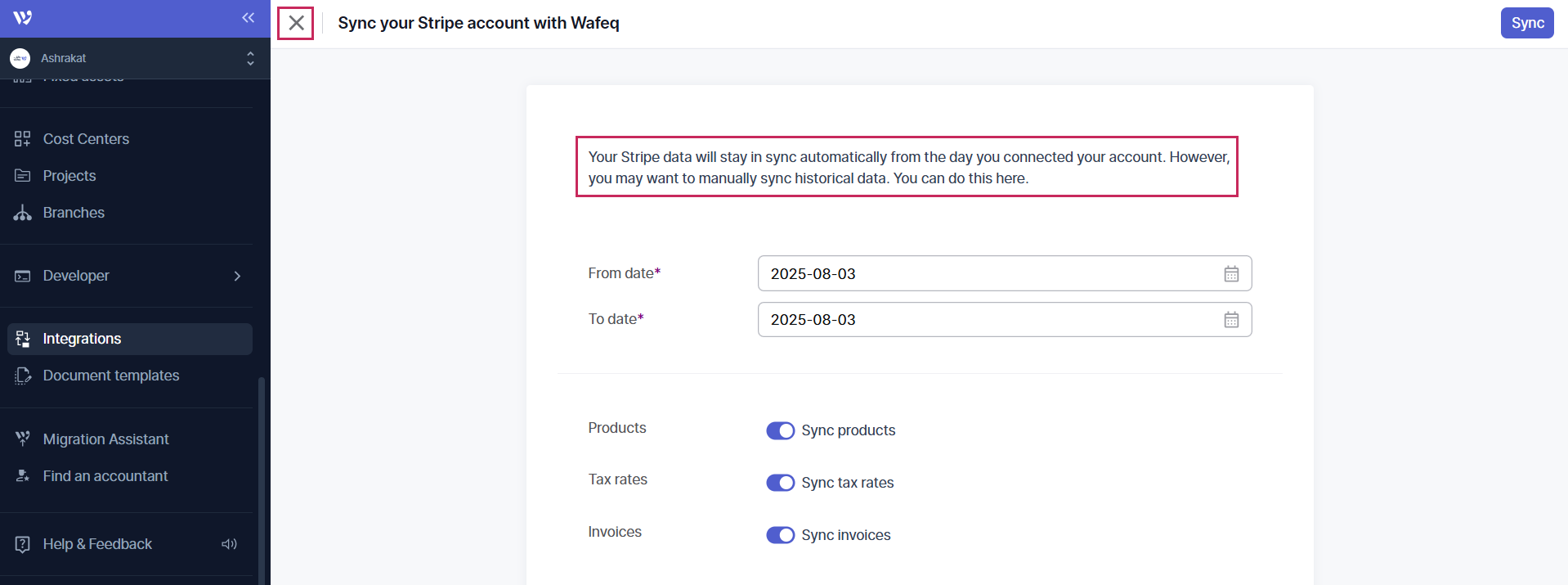
Task: Click the Wafeq logo icon
Action: 23,18
